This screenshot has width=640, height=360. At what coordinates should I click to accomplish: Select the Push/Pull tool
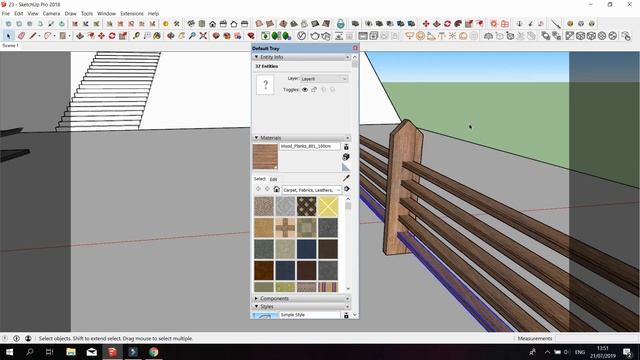click(80, 36)
